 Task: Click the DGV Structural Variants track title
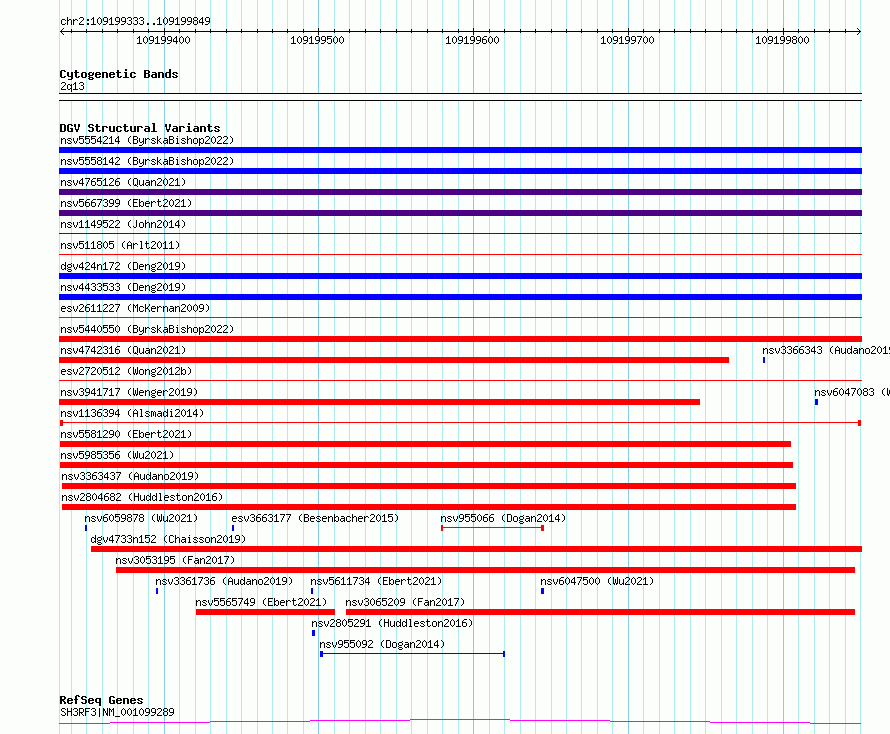coord(140,128)
